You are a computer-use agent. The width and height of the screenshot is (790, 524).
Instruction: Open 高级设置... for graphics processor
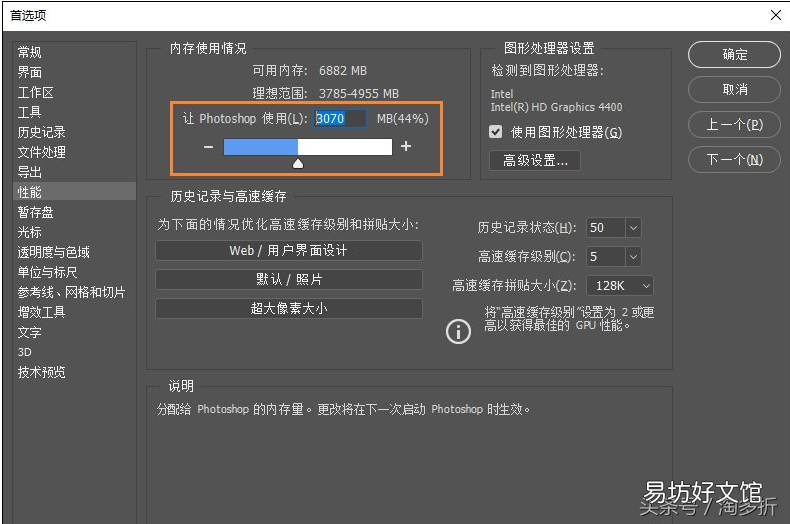click(535, 161)
